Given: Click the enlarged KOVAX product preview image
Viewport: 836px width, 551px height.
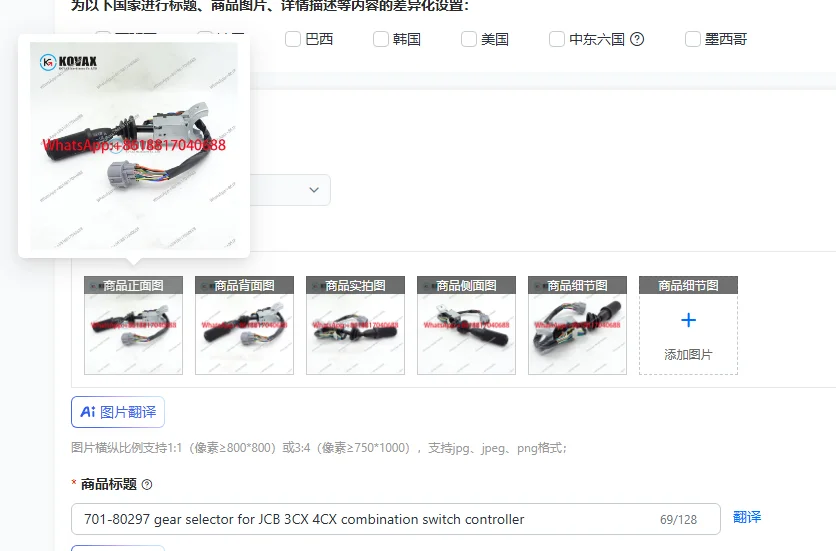Looking at the screenshot, I should pyautogui.click(x=134, y=146).
